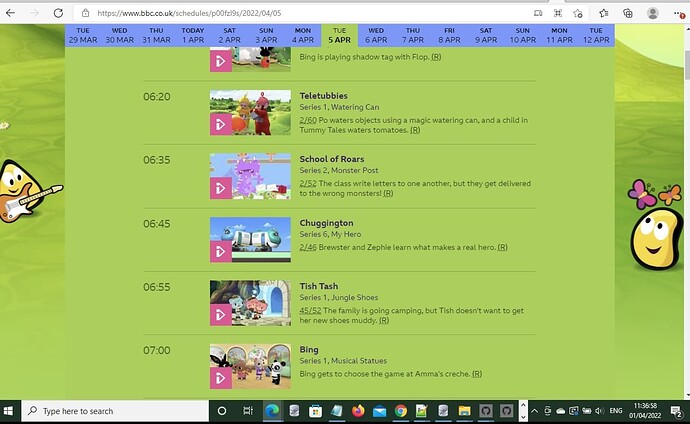The width and height of the screenshot is (690, 424).
Task: Select the FRI 8 APR schedule tab
Action: [449, 35]
